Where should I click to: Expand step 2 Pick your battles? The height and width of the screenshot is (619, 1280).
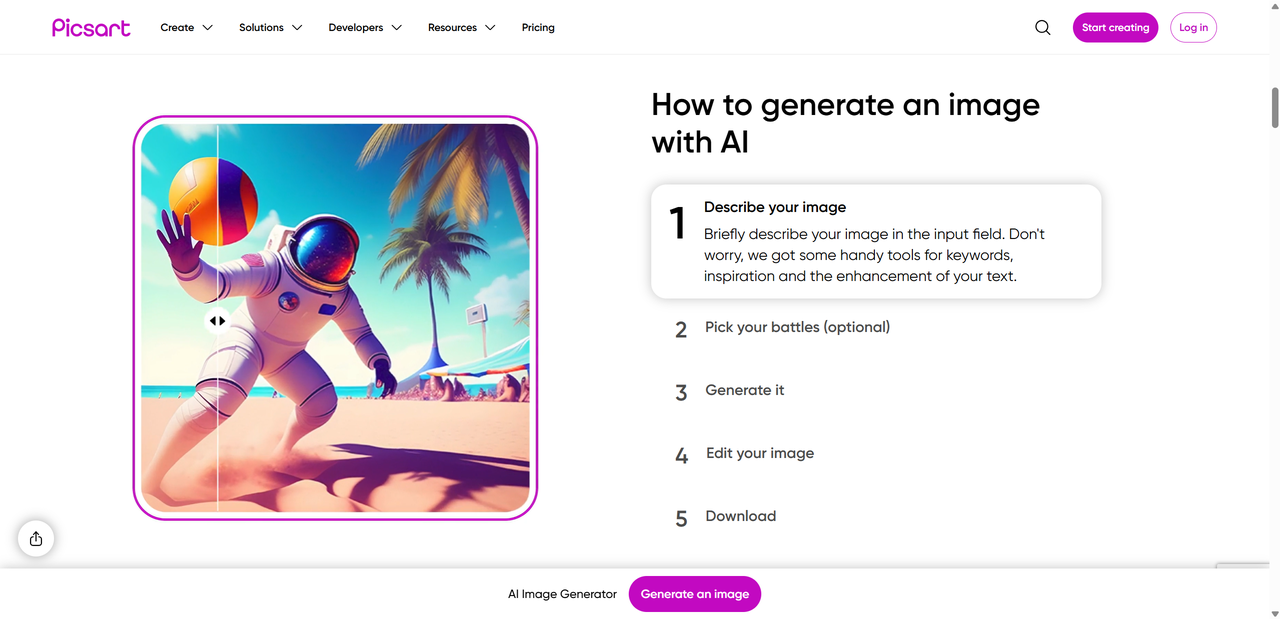pos(797,327)
